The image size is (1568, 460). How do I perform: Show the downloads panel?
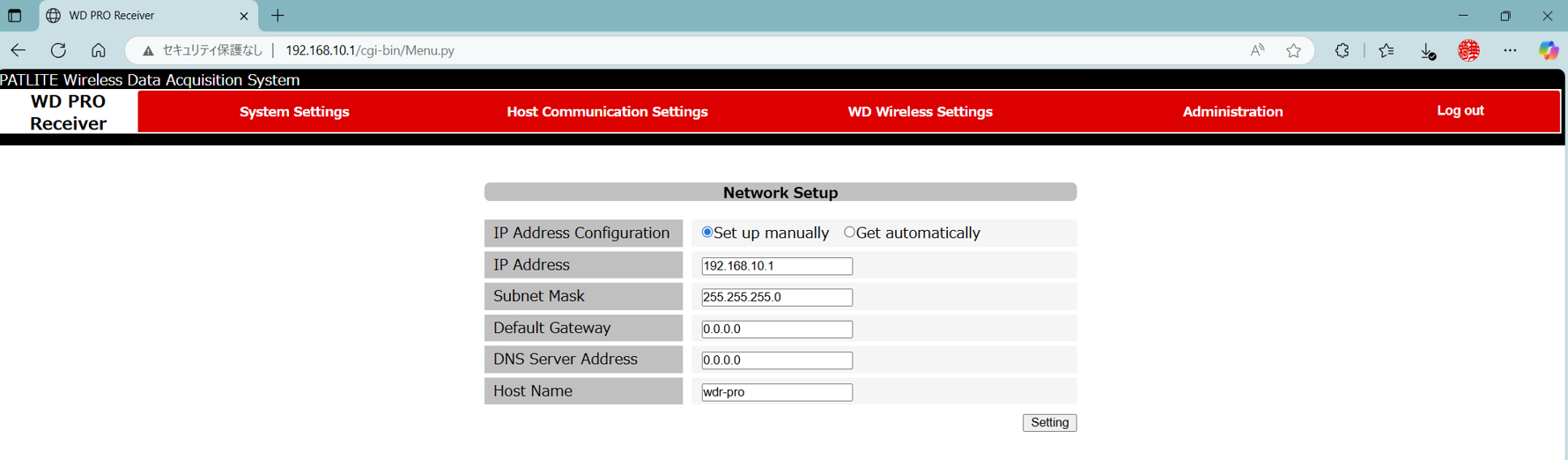point(1428,51)
